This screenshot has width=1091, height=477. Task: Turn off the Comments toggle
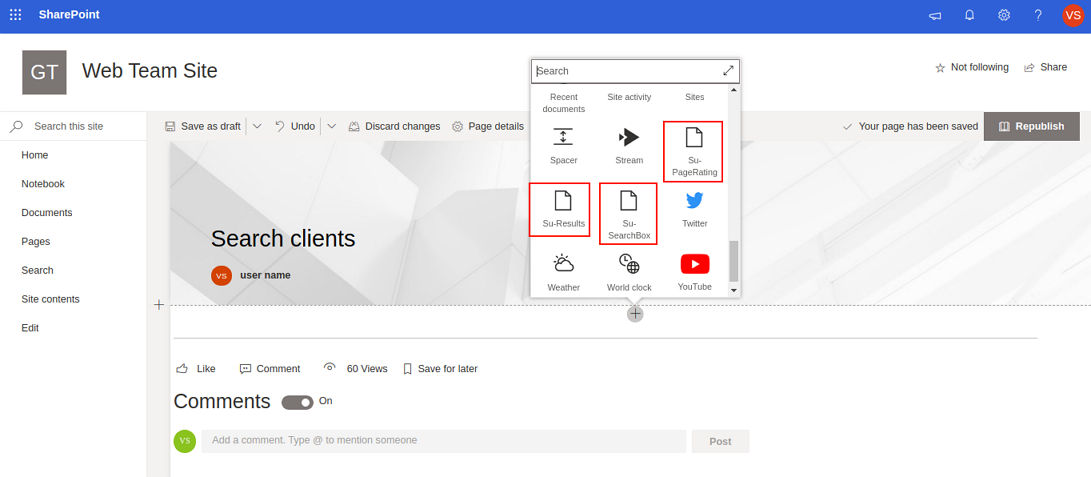click(297, 402)
